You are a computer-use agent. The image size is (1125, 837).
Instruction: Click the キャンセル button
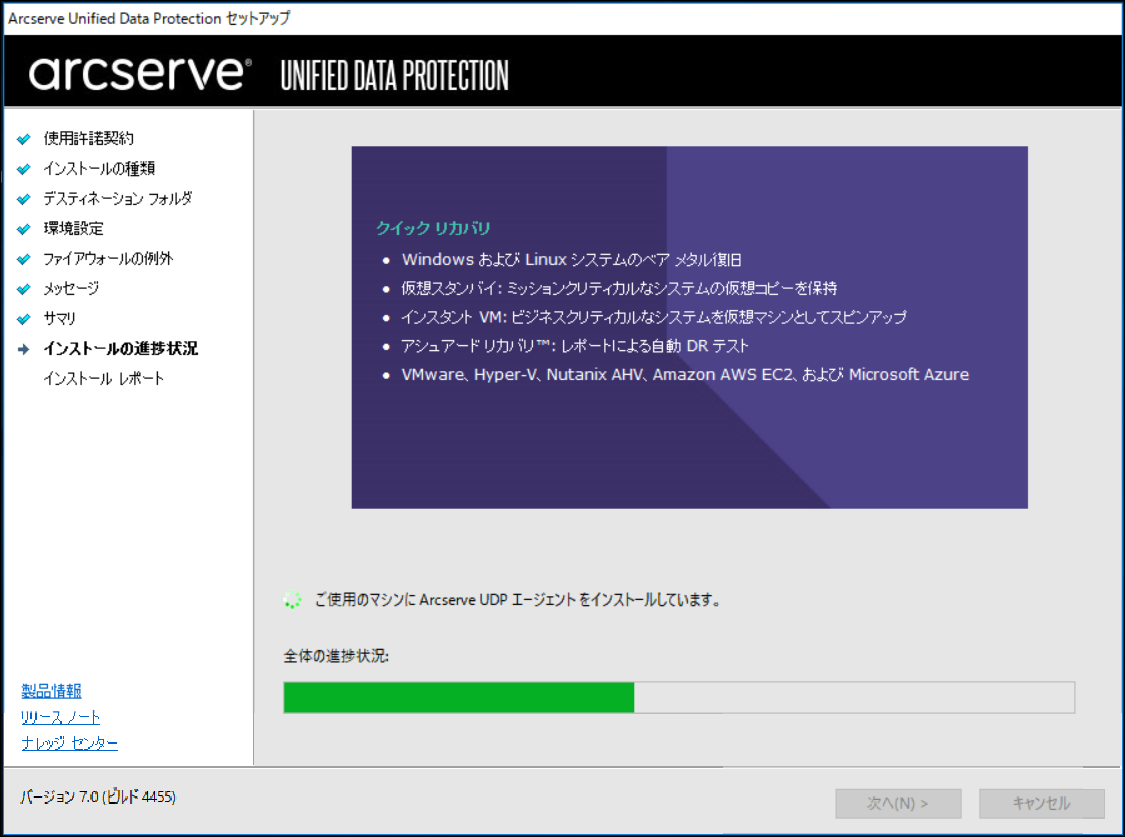pos(1041,803)
